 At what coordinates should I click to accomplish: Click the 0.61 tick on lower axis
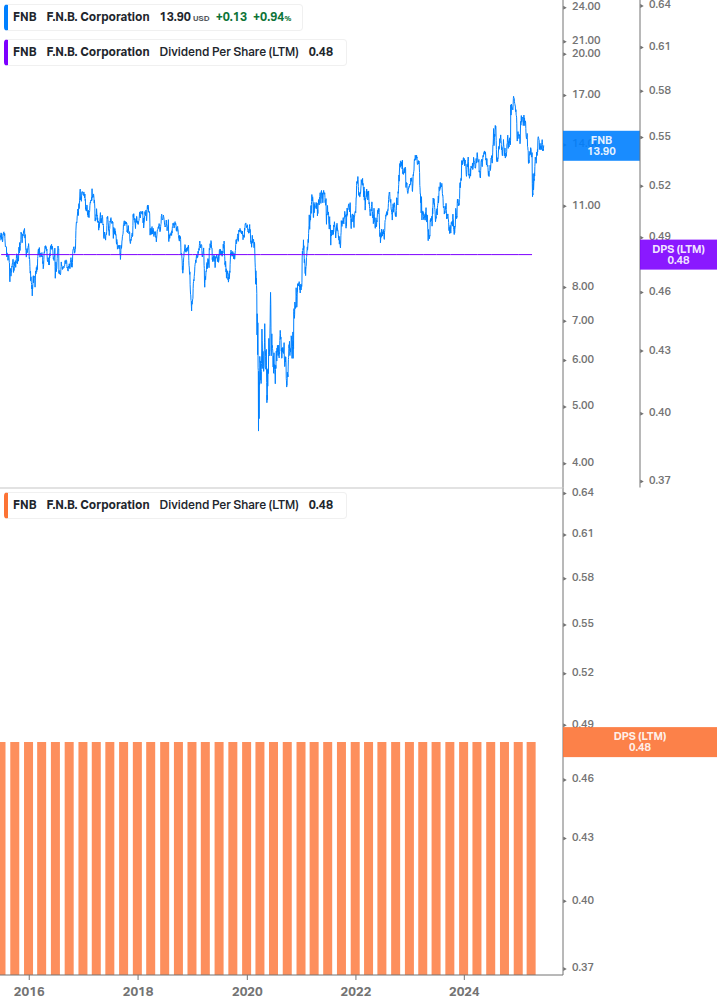(x=582, y=533)
